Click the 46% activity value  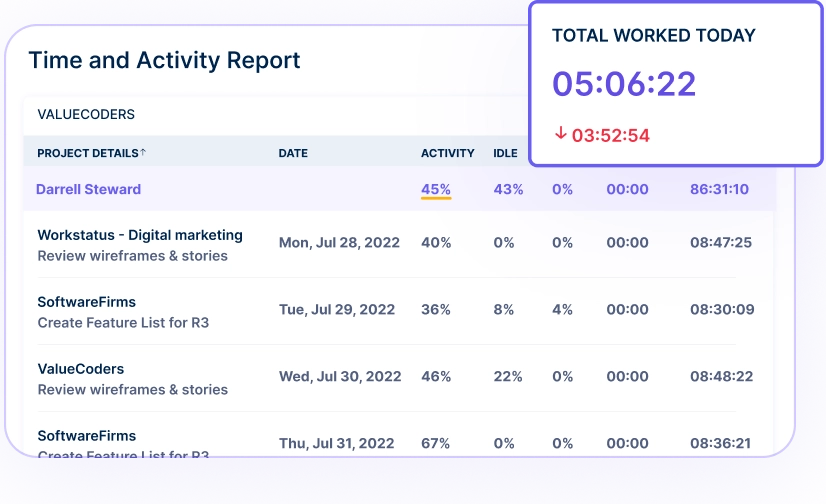tap(436, 376)
